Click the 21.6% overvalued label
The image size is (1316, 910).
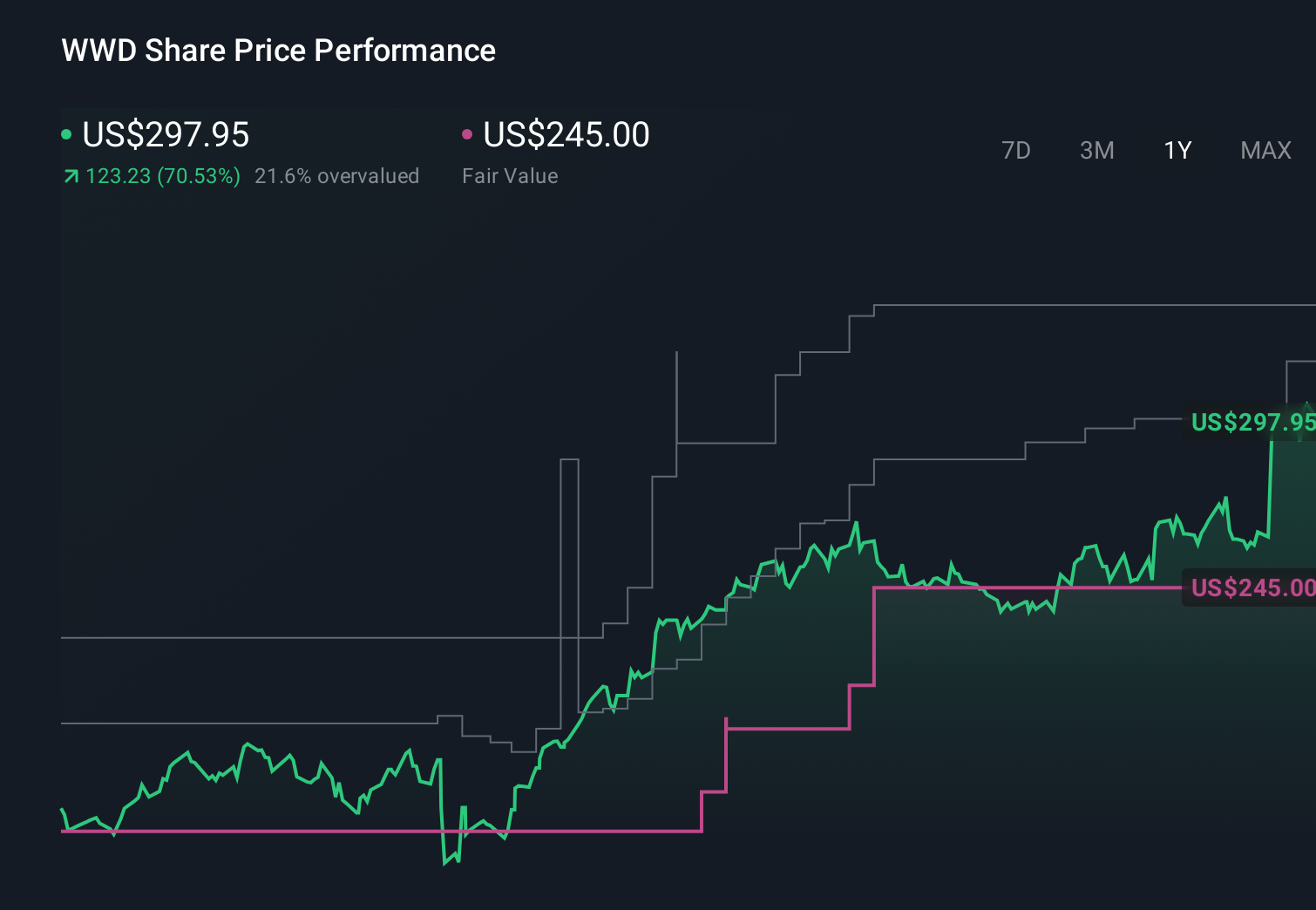click(336, 176)
